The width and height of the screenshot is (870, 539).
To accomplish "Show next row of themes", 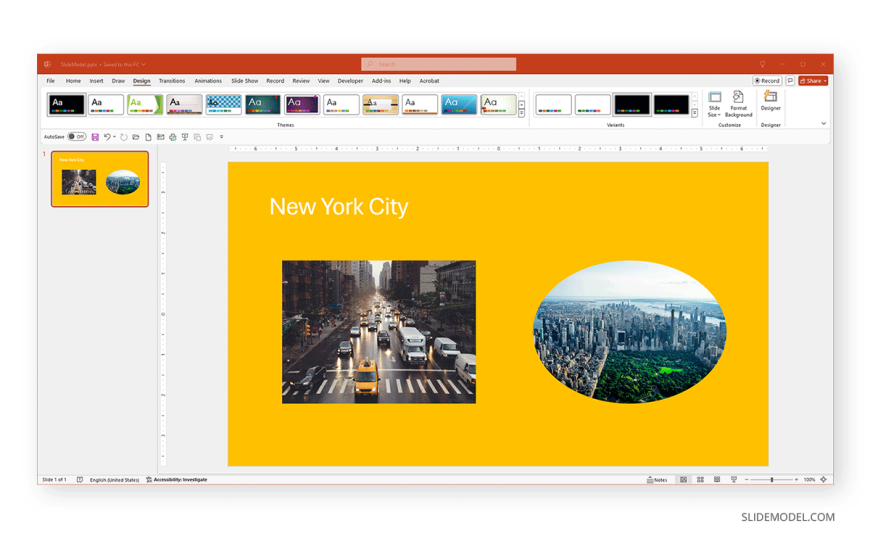I will (522, 105).
